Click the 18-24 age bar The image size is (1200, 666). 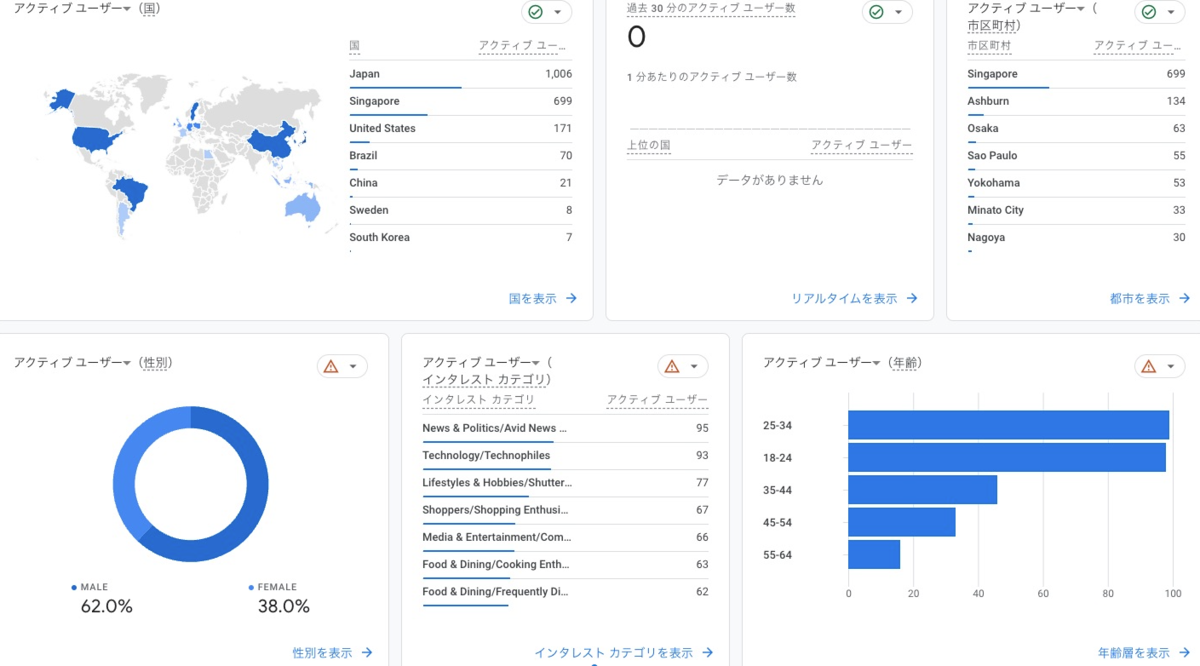click(x=1007, y=457)
